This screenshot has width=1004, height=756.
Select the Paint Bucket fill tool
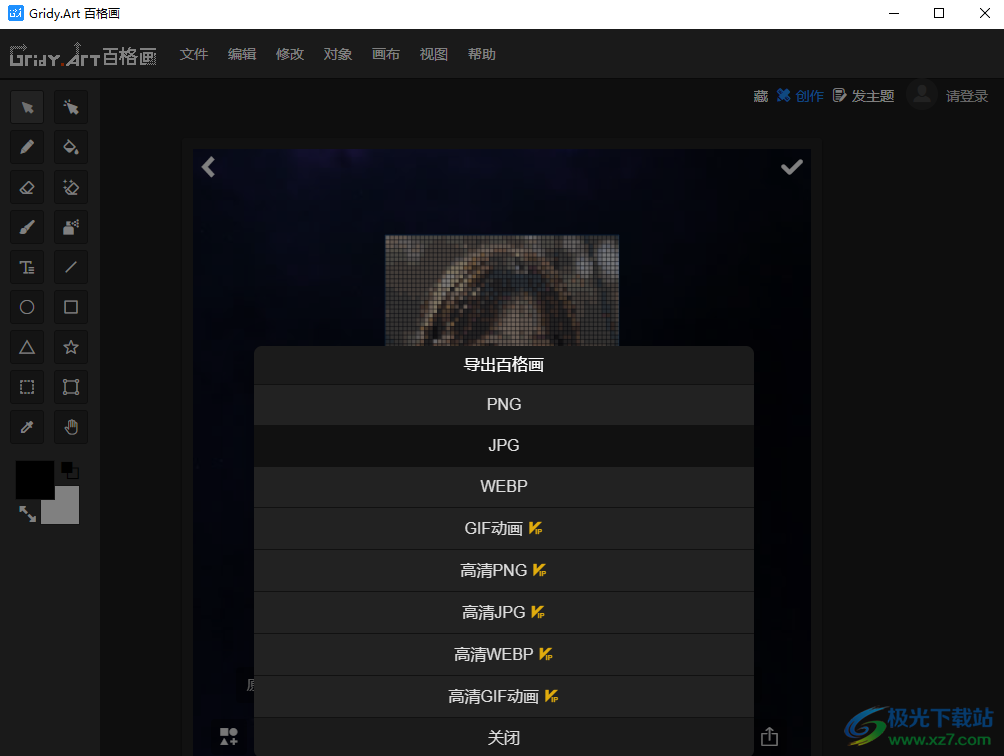pos(70,147)
